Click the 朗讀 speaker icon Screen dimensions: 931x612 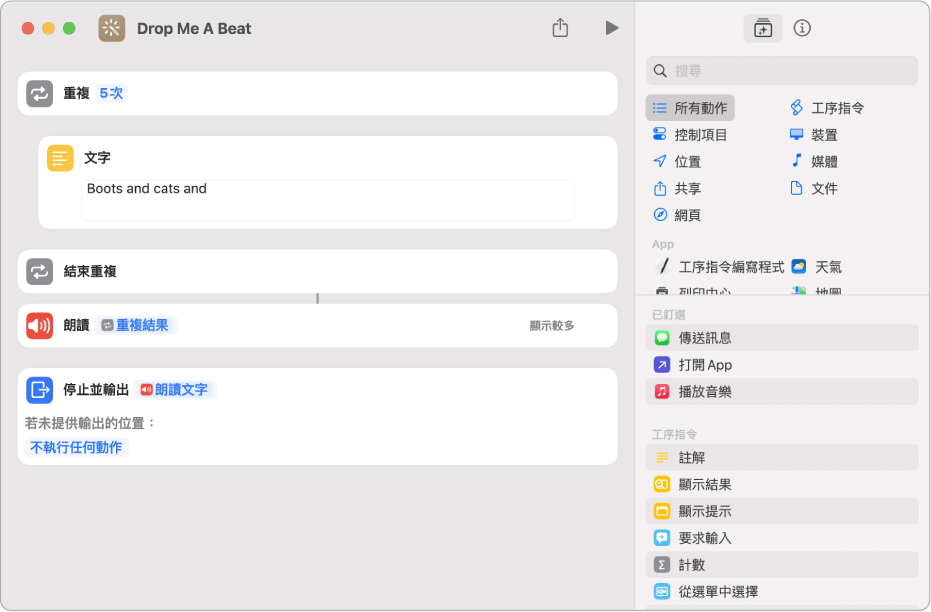(40, 325)
